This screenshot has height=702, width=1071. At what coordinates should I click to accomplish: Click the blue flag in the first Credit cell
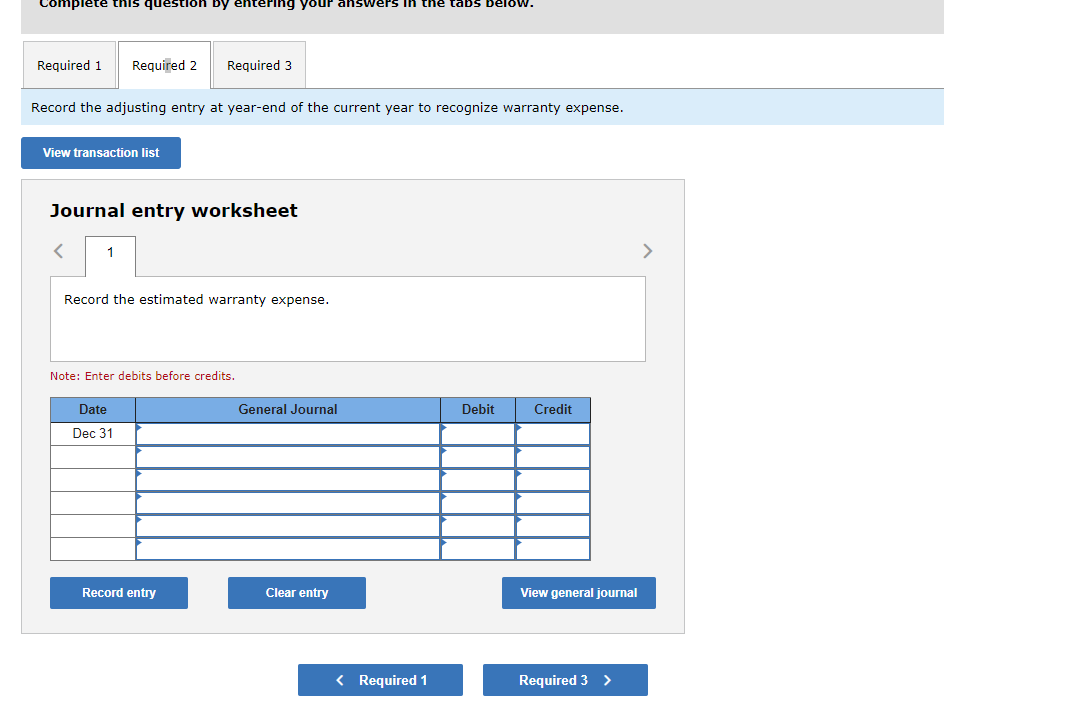(x=518, y=427)
